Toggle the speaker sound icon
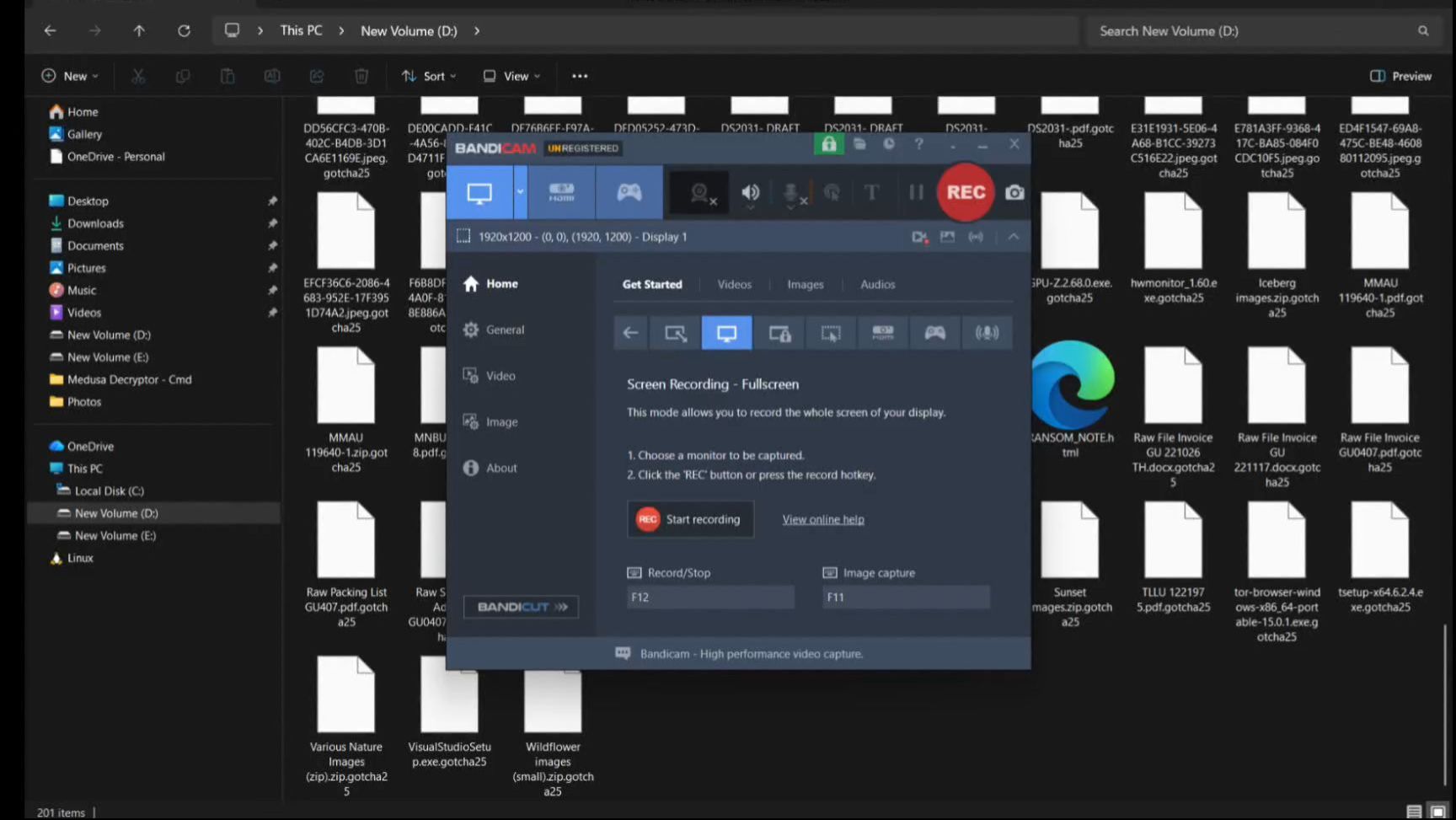Viewport: 1456px width, 820px height. tap(750, 193)
